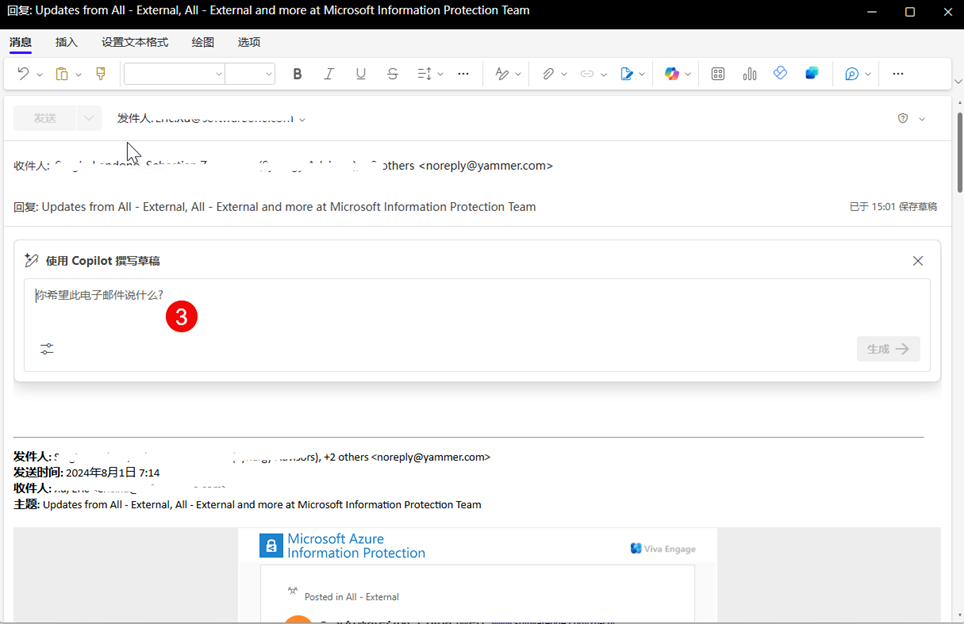Viewport: 964px width, 624px height.
Task: Click the Undo icon
Action: (23, 74)
